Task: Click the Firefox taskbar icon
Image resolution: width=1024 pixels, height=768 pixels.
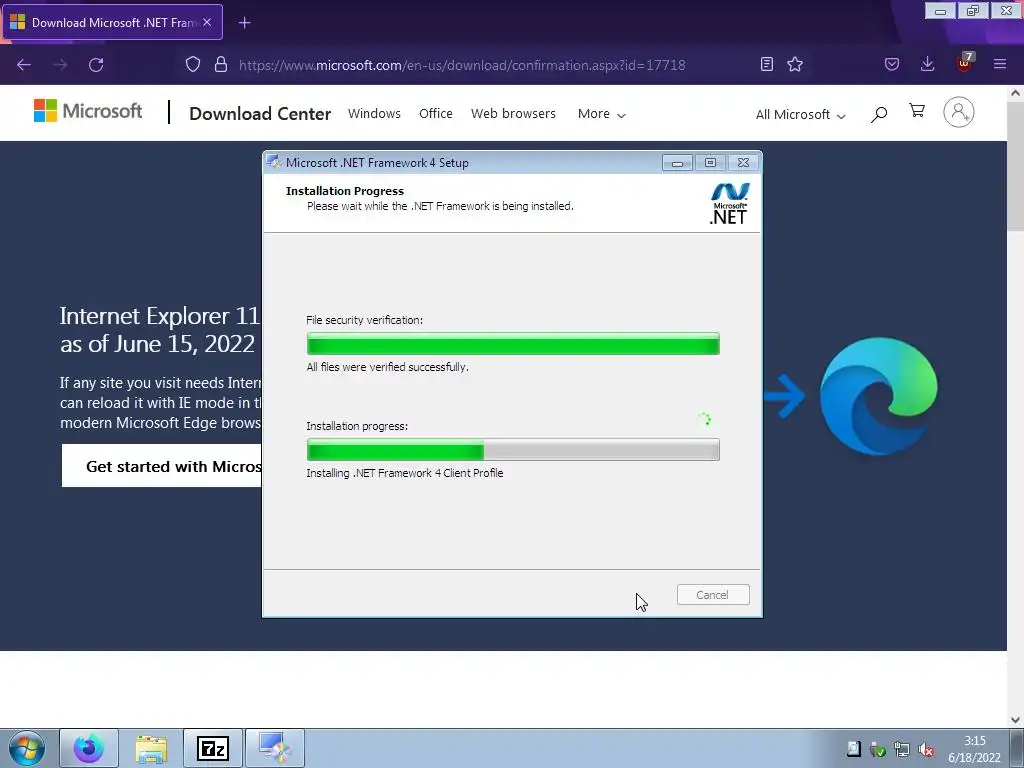Action: 89,748
